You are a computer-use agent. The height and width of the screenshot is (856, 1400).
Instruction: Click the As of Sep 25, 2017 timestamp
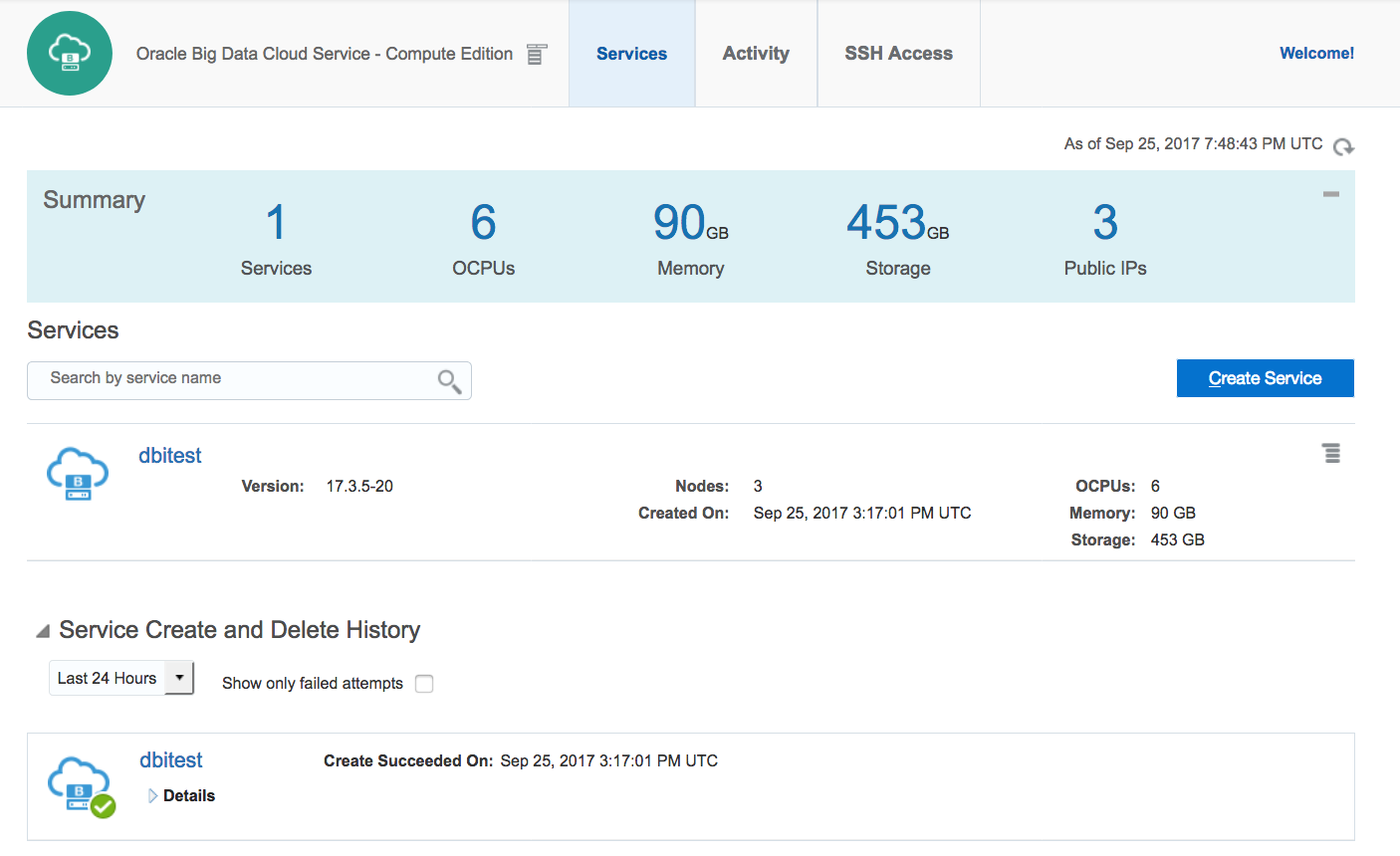point(1193,144)
